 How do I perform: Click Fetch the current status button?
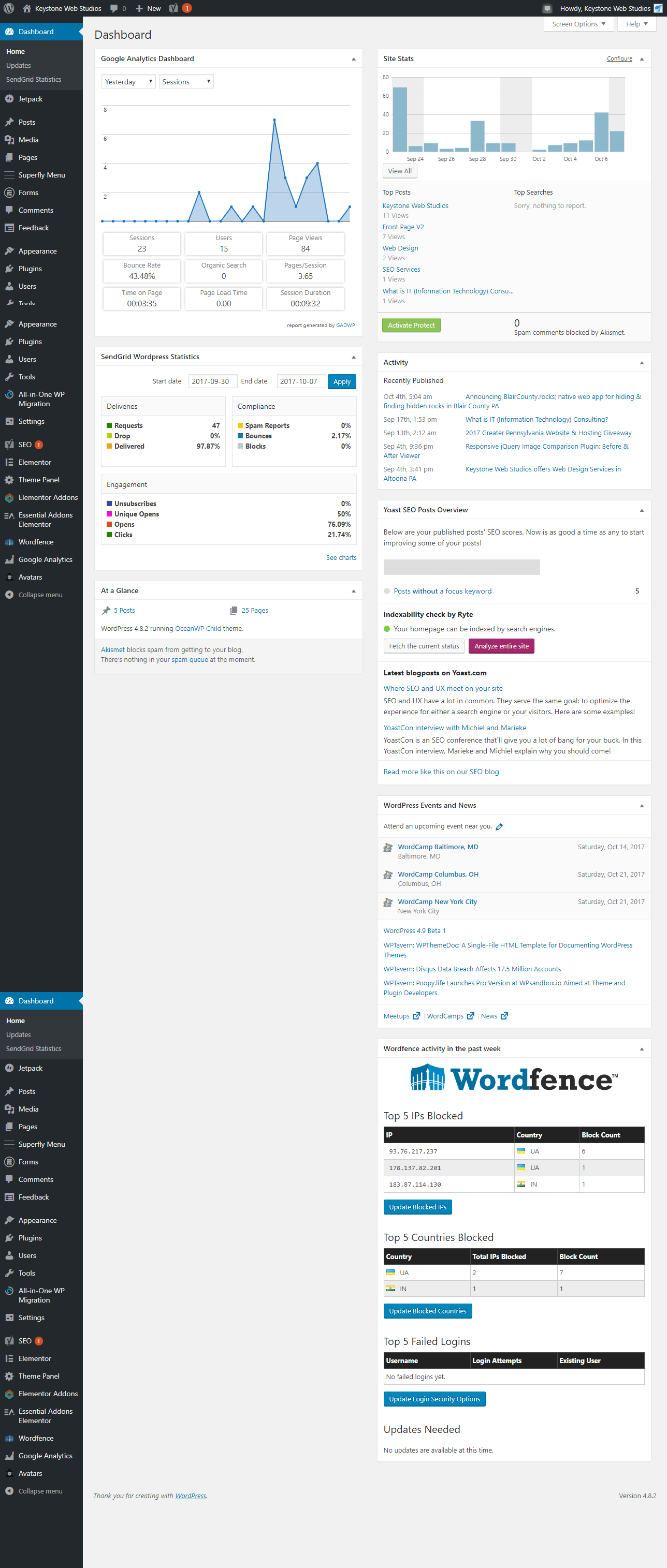coord(424,646)
